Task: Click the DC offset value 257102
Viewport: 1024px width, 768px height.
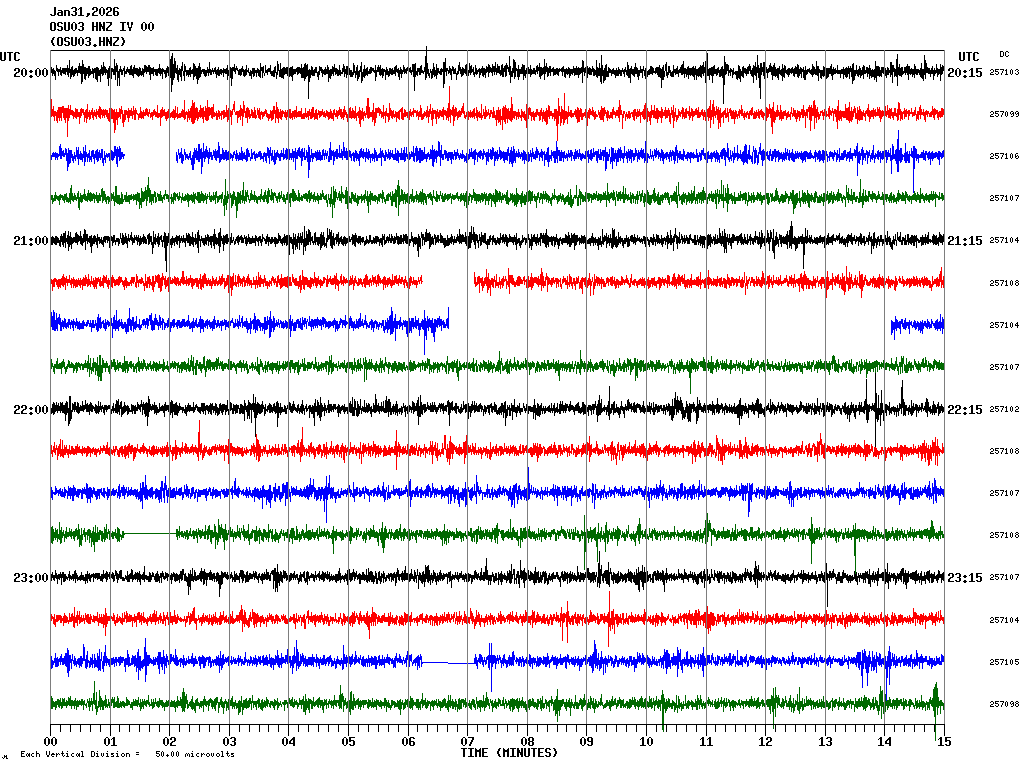Action: pyautogui.click(x=1003, y=410)
